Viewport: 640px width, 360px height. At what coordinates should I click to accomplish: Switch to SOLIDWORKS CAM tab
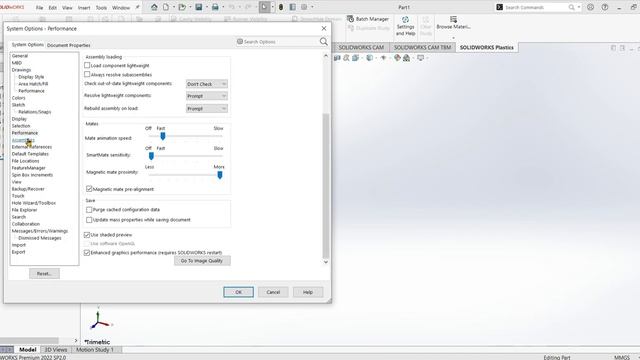361,47
